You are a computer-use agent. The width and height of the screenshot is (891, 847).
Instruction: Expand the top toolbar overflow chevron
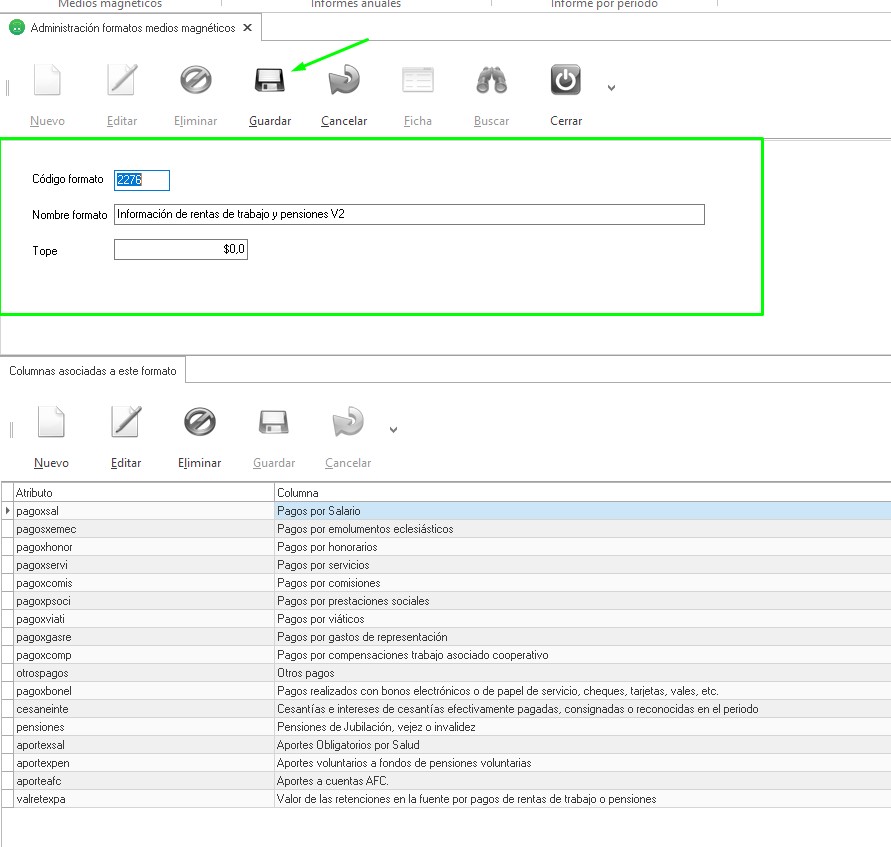[x=611, y=88]
